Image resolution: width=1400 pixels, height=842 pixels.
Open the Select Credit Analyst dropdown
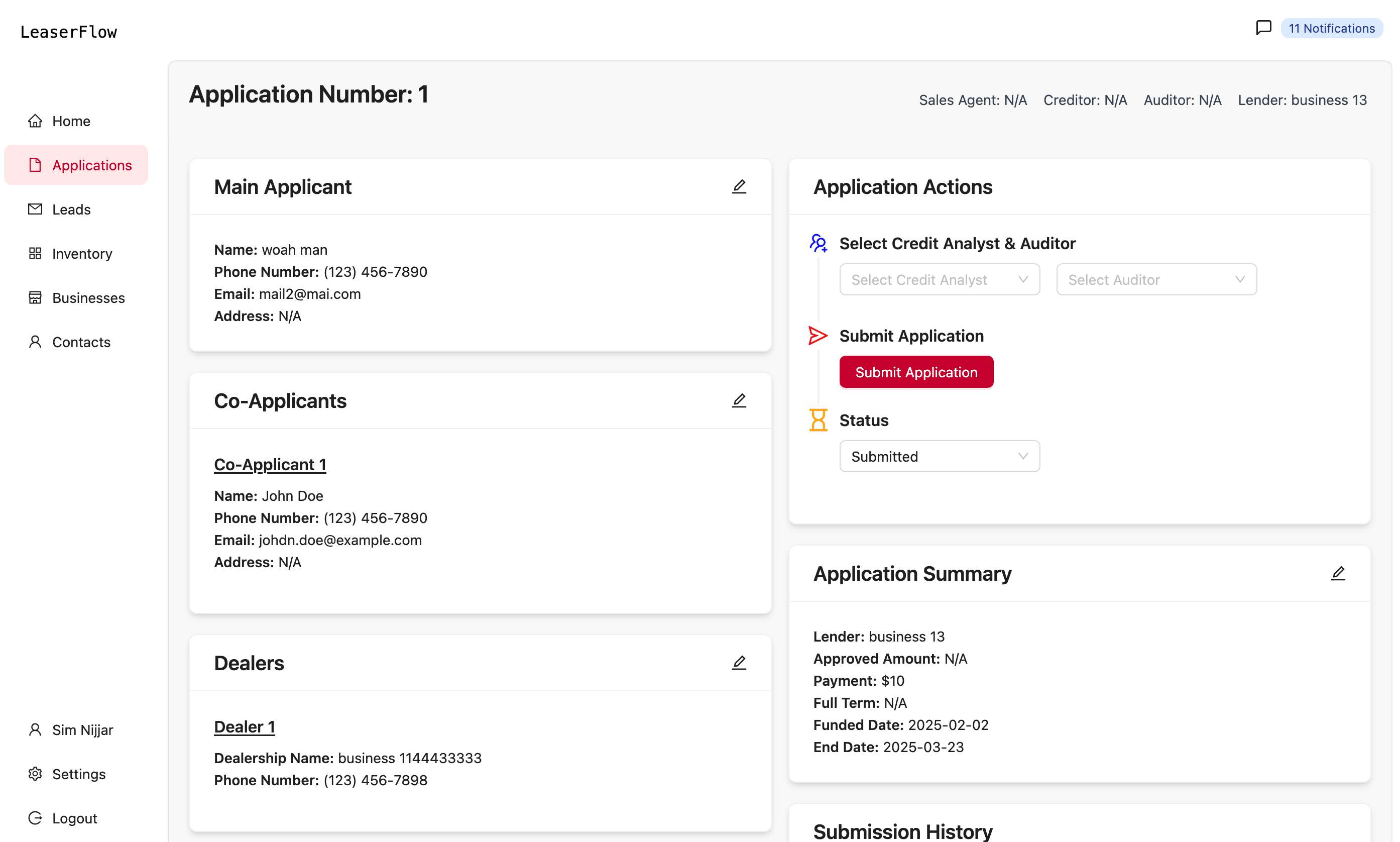pos(940,279)
